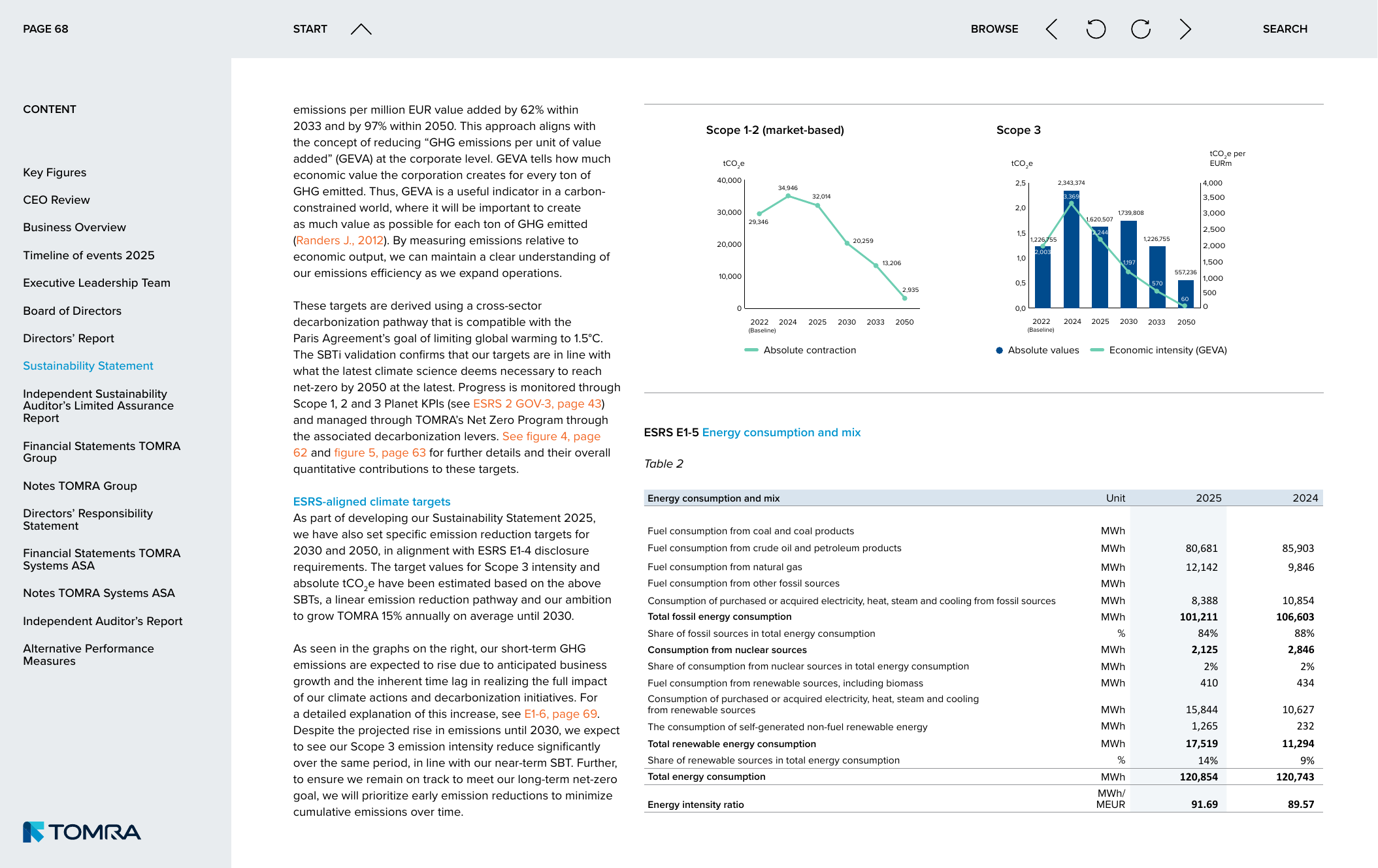This screenshot has height=868, width=1378.
Task: Click Absolute contraction legend marker
Action: click(751, 350)
